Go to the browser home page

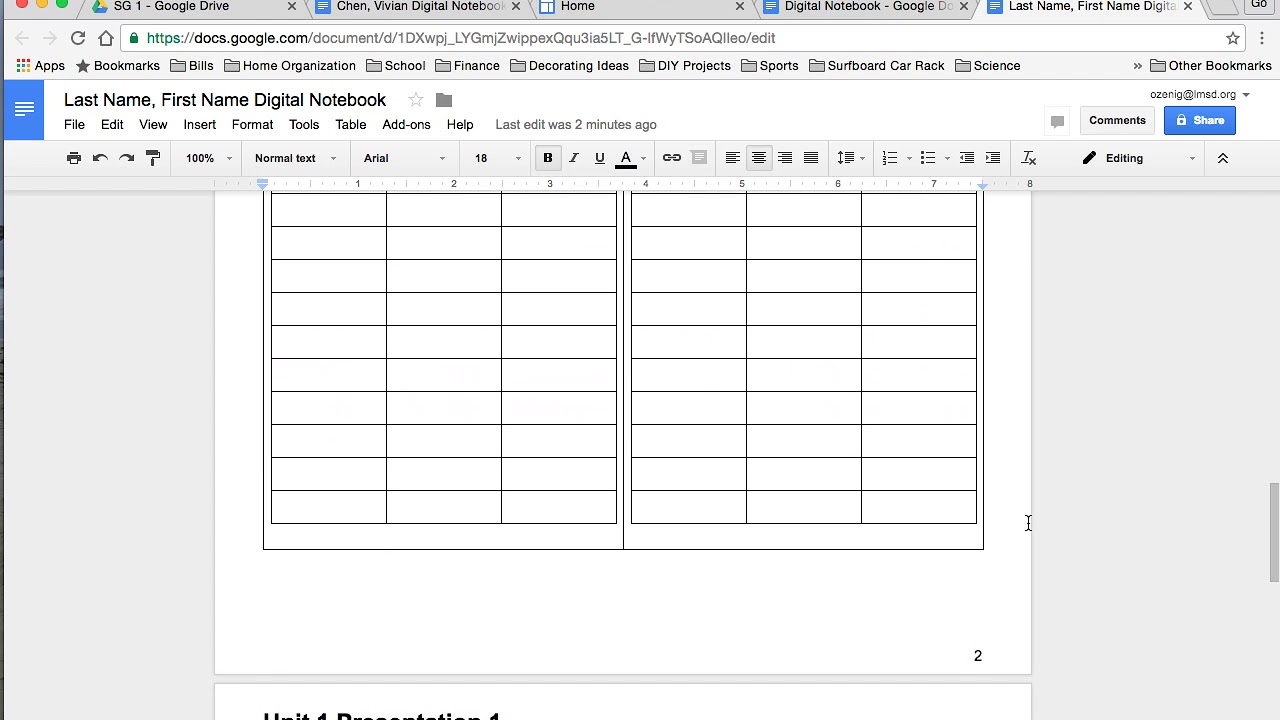106,38
